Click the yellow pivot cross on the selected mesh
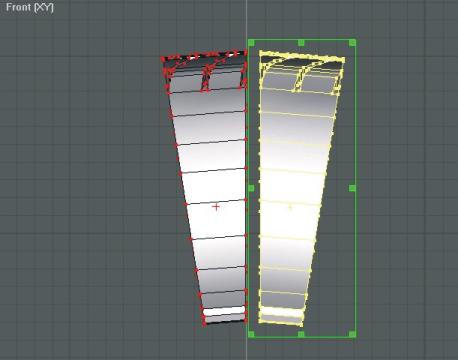The image size is (458, 360). pyautogui.click(x=290, y=207)
